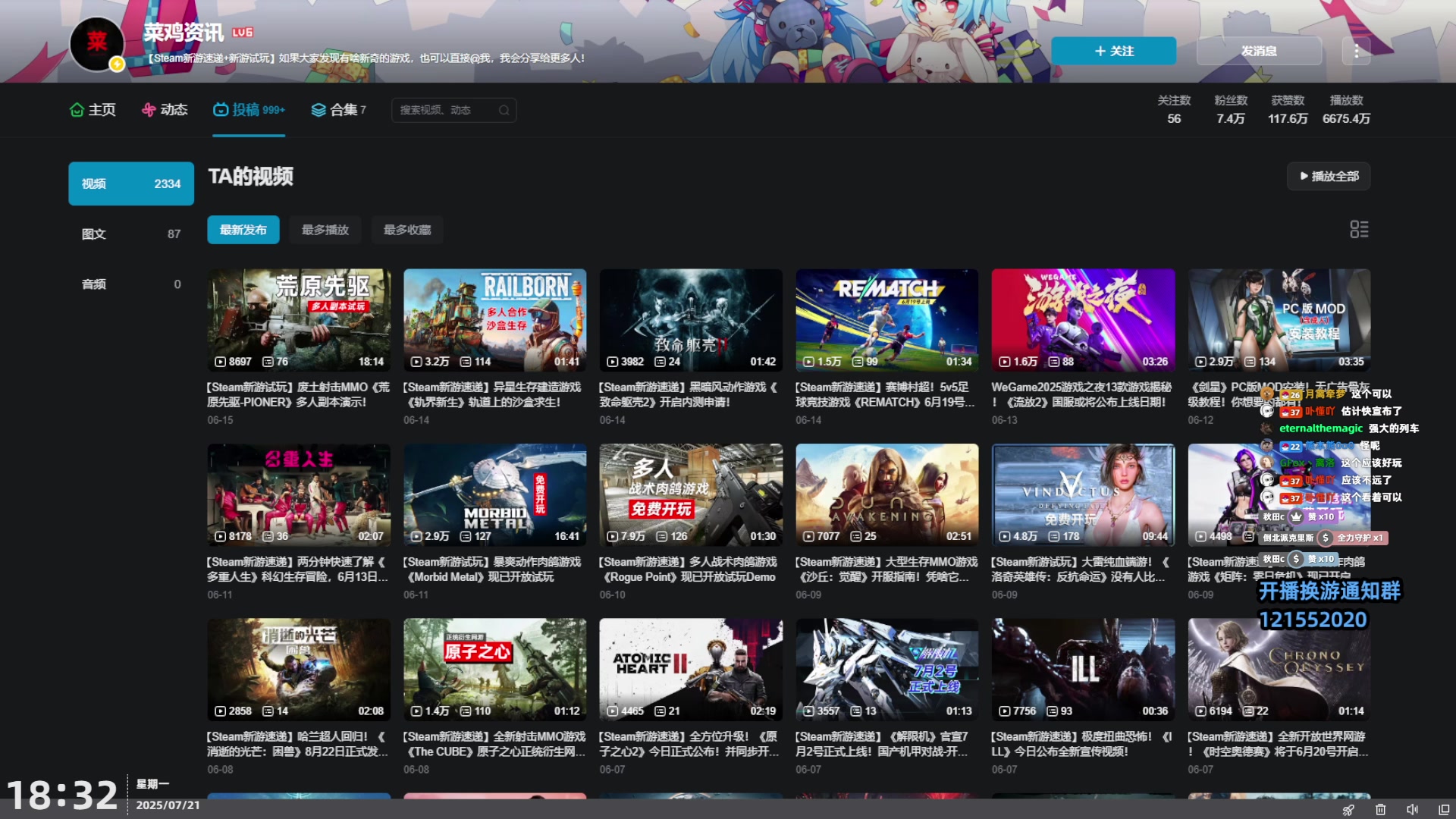The height and width of the screenshot is (819, 1456).
Task: Open the three-dot more options menu
Action: tap(1357, 51)
